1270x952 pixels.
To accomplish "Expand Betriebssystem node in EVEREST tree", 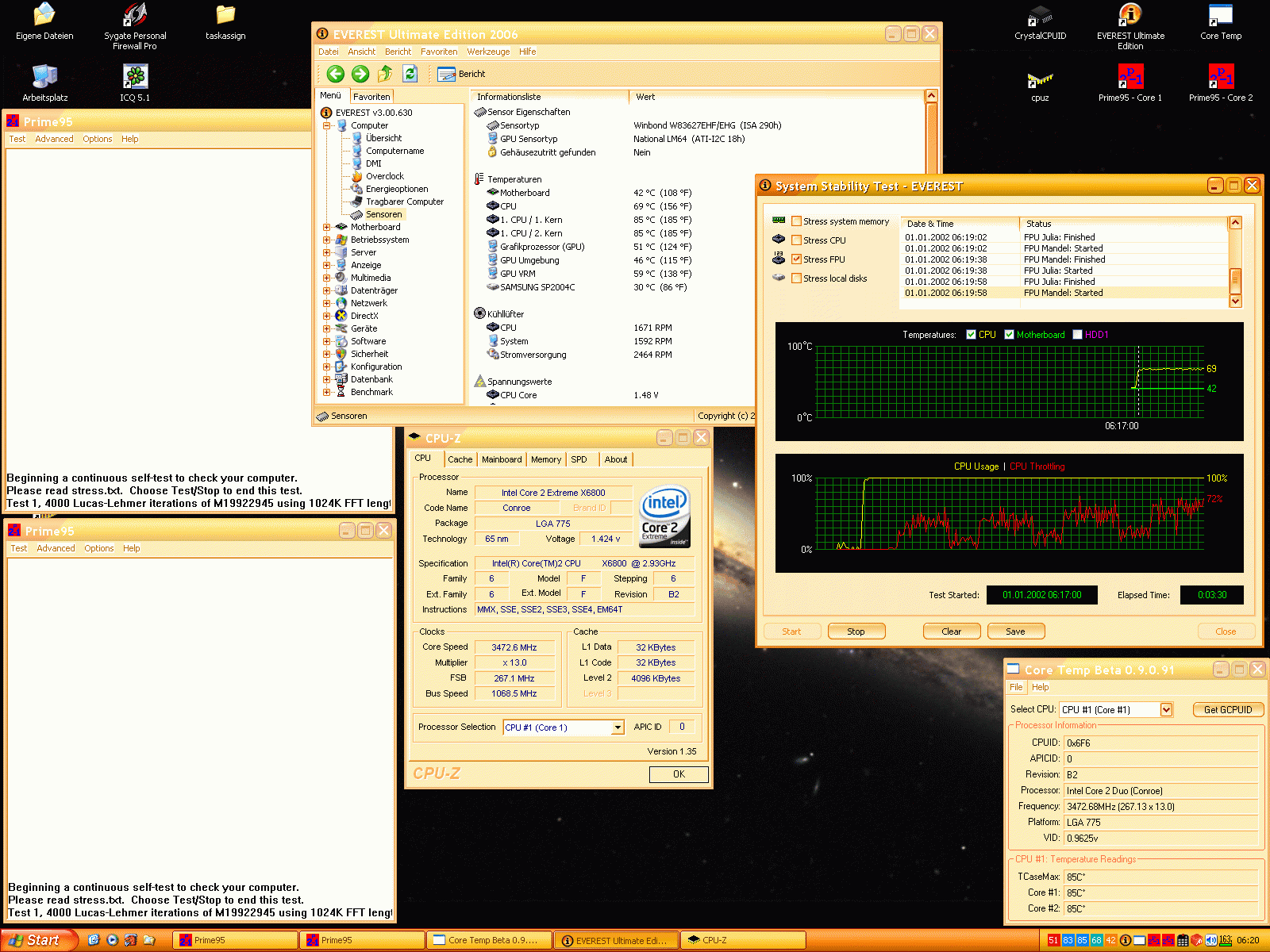I will [x=326, y=240].
